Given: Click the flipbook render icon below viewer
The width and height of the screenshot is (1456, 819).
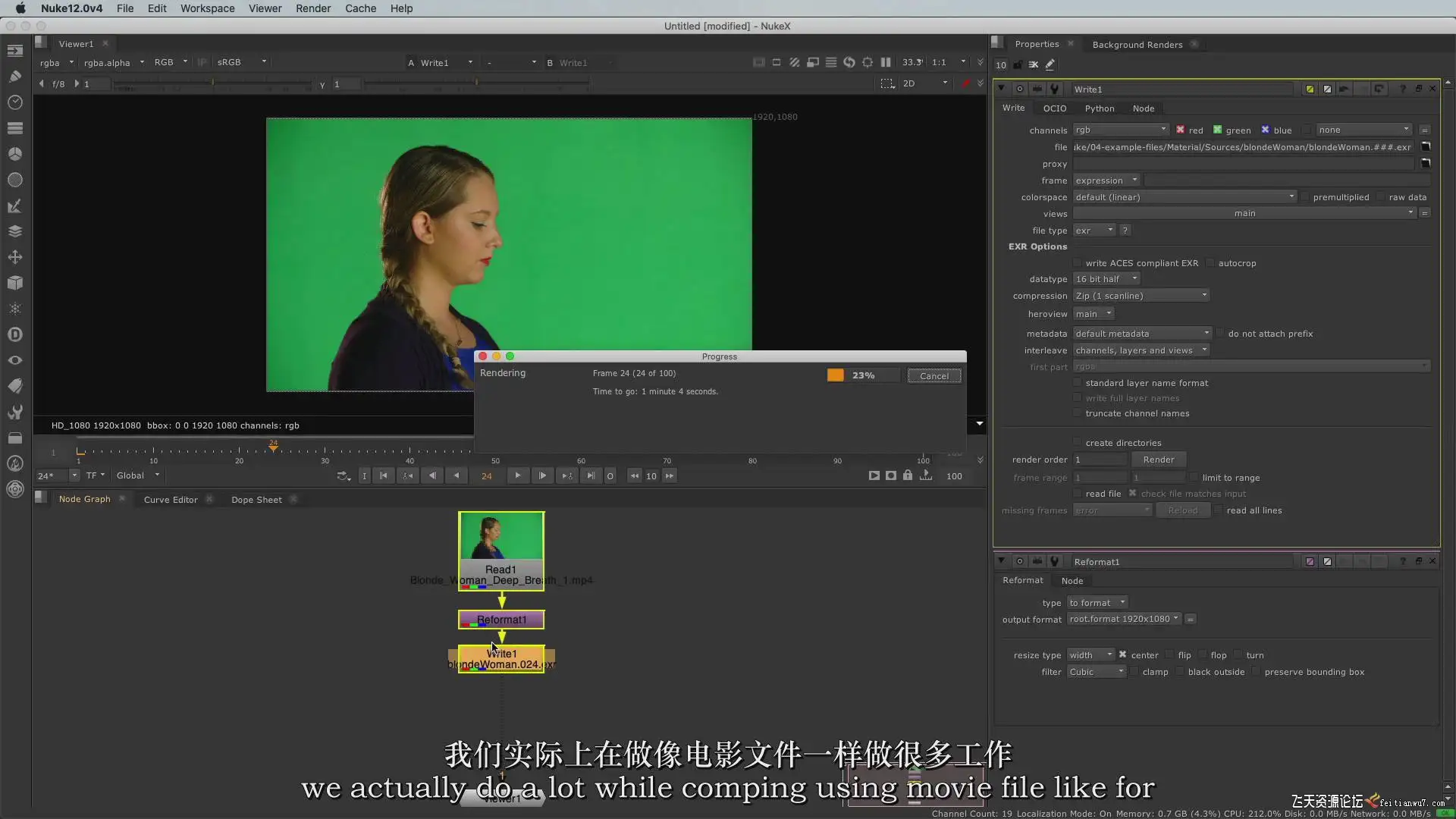Looking at the screenshot, I should 874,476.
